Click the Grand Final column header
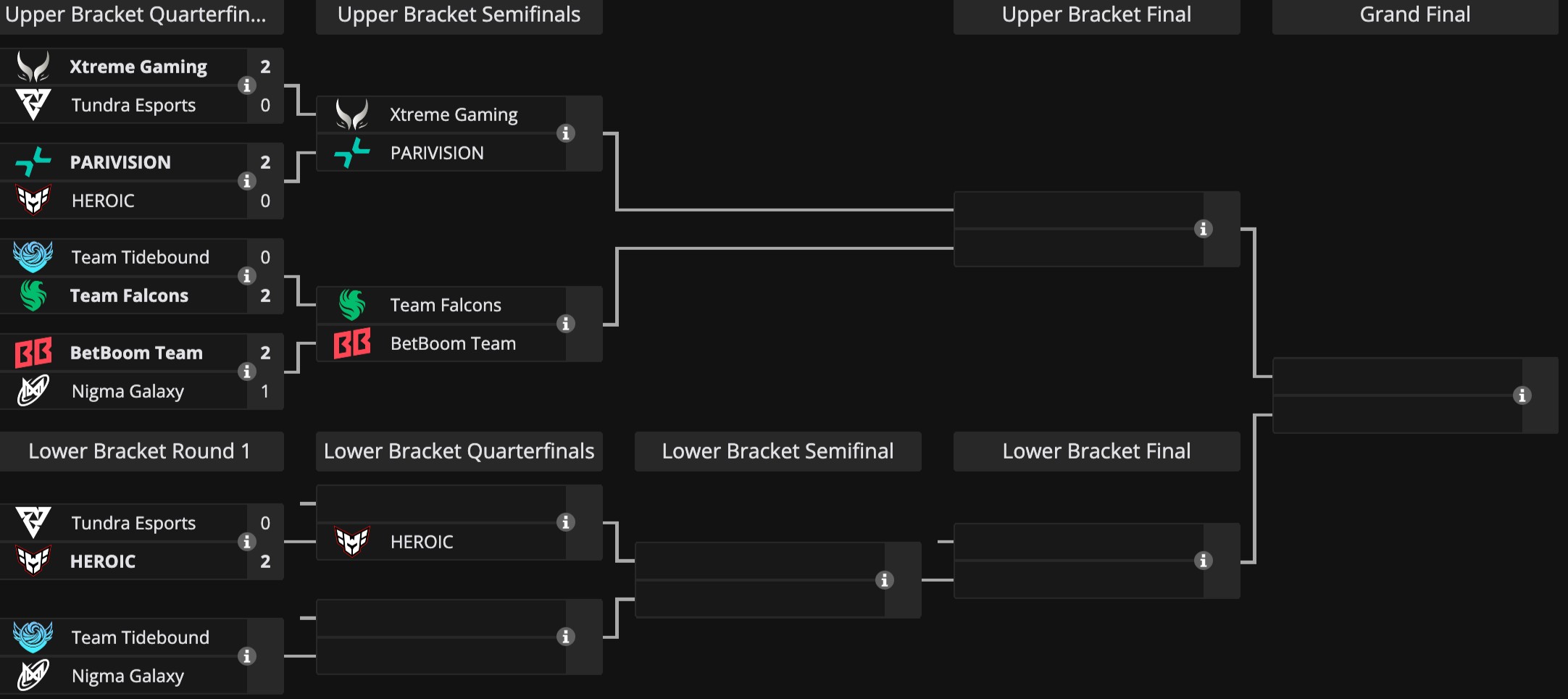 point(1414,15)
